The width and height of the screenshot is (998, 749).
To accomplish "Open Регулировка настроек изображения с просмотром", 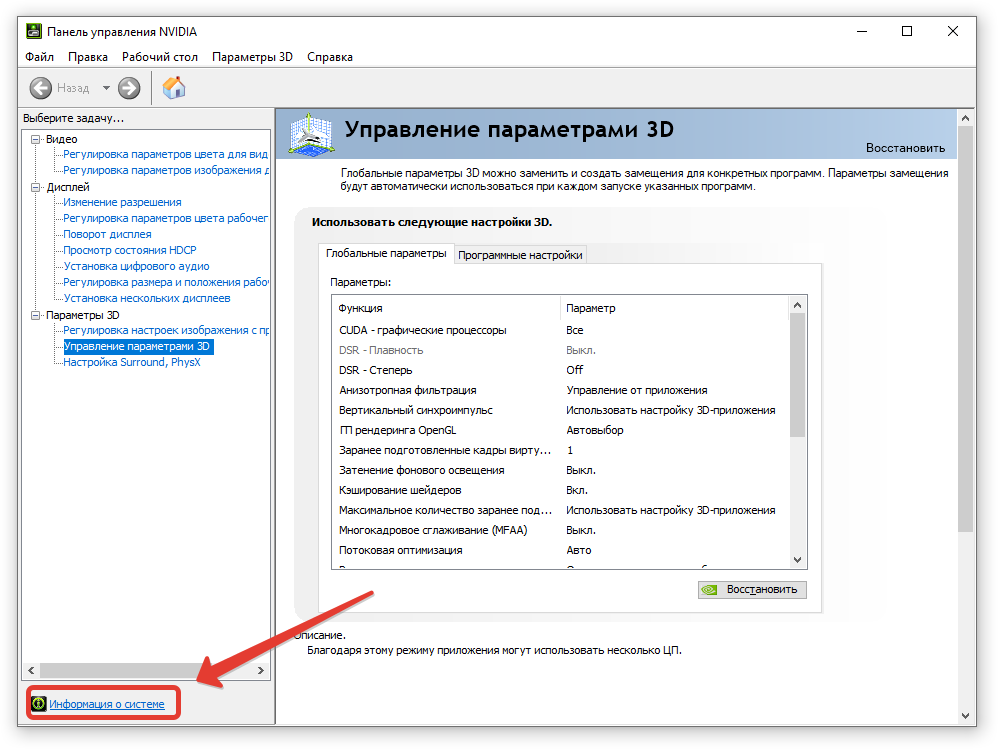I will coord(165,330).
